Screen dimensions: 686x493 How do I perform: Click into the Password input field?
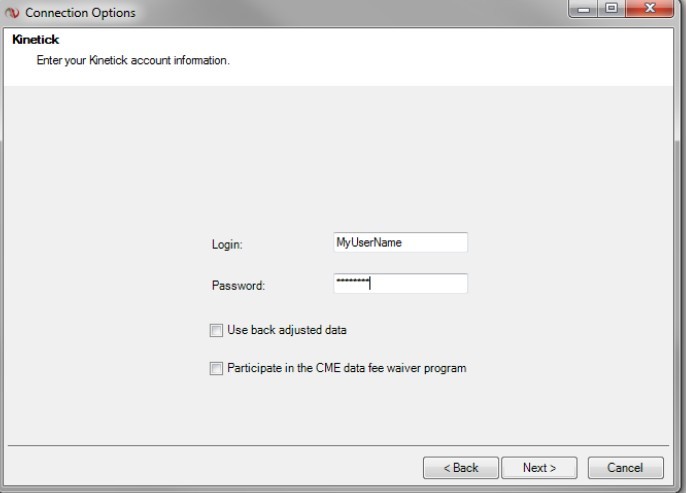(400, 283)
